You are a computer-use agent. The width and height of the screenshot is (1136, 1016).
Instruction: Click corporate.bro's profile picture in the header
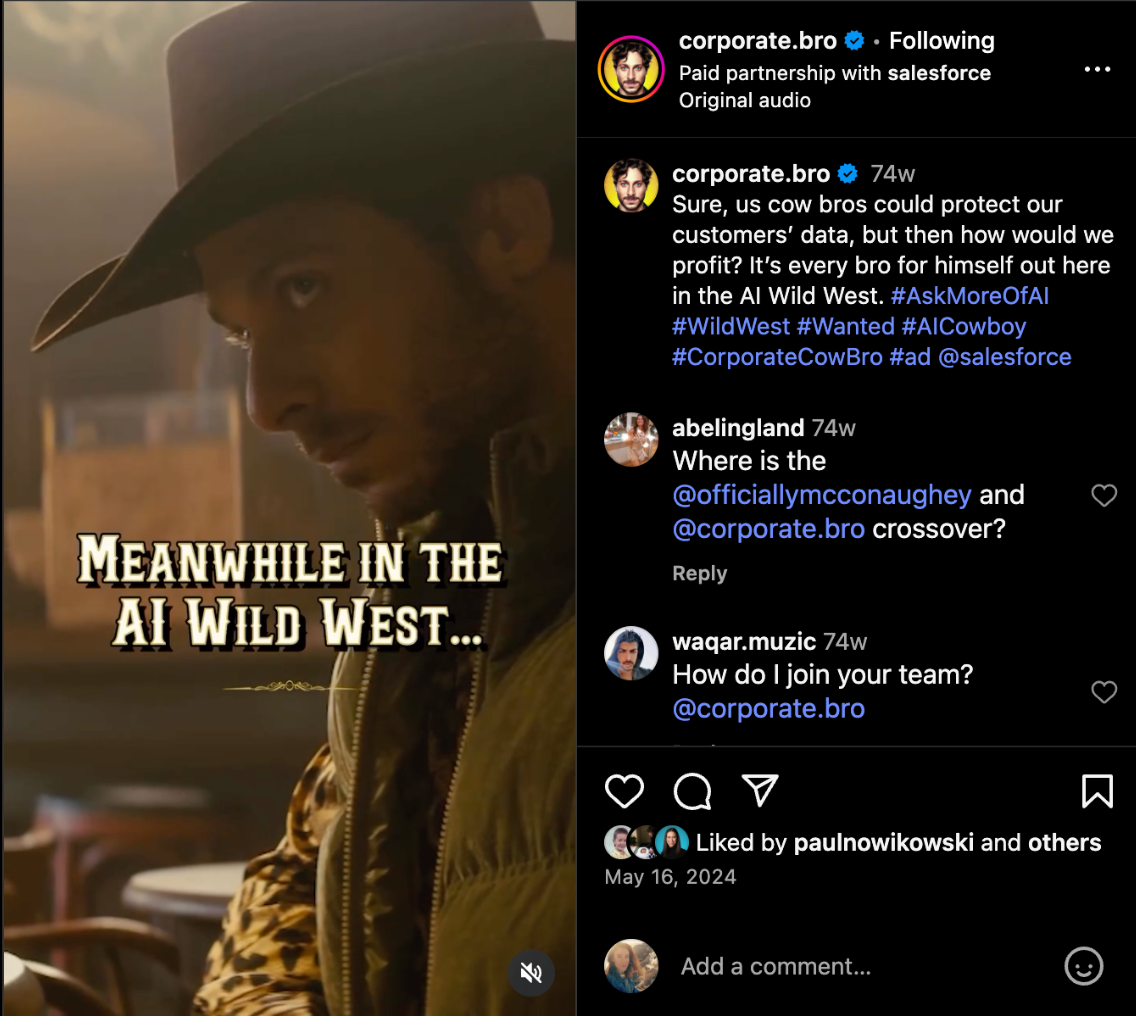coord(631,69)
